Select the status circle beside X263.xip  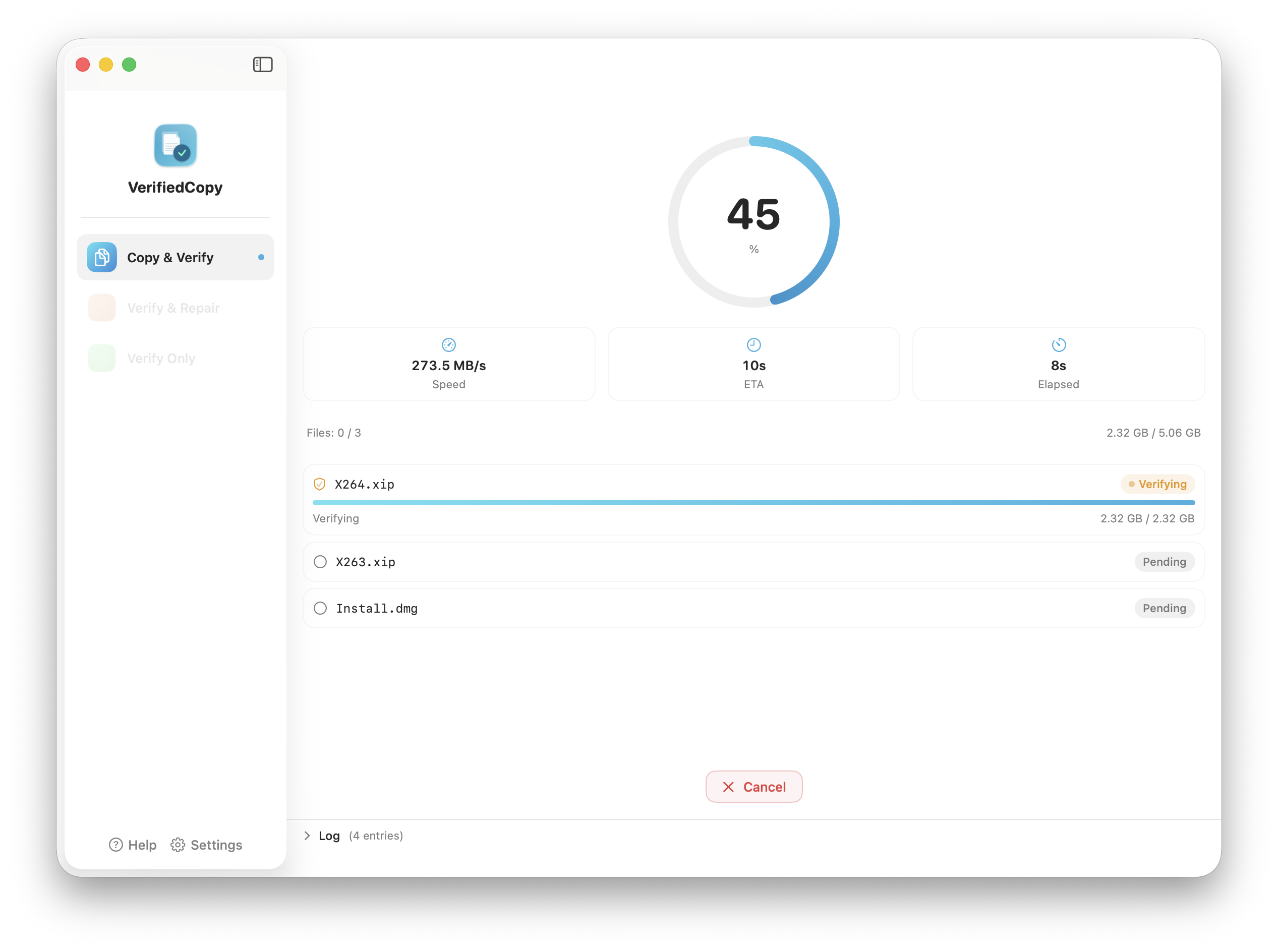321,561
